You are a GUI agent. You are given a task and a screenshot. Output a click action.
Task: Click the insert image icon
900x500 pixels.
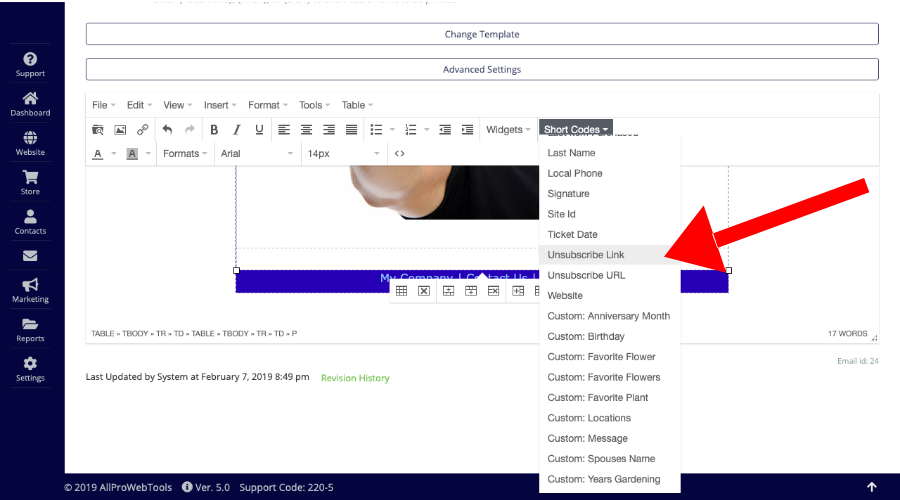pyautogui.click(x=120, y=130)
